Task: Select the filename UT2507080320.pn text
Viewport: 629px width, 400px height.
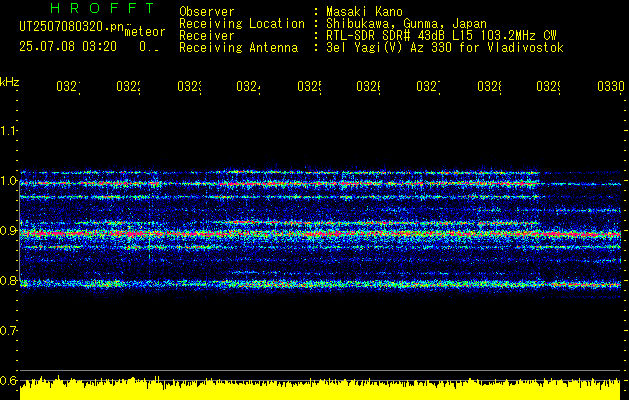Action: 72,27
